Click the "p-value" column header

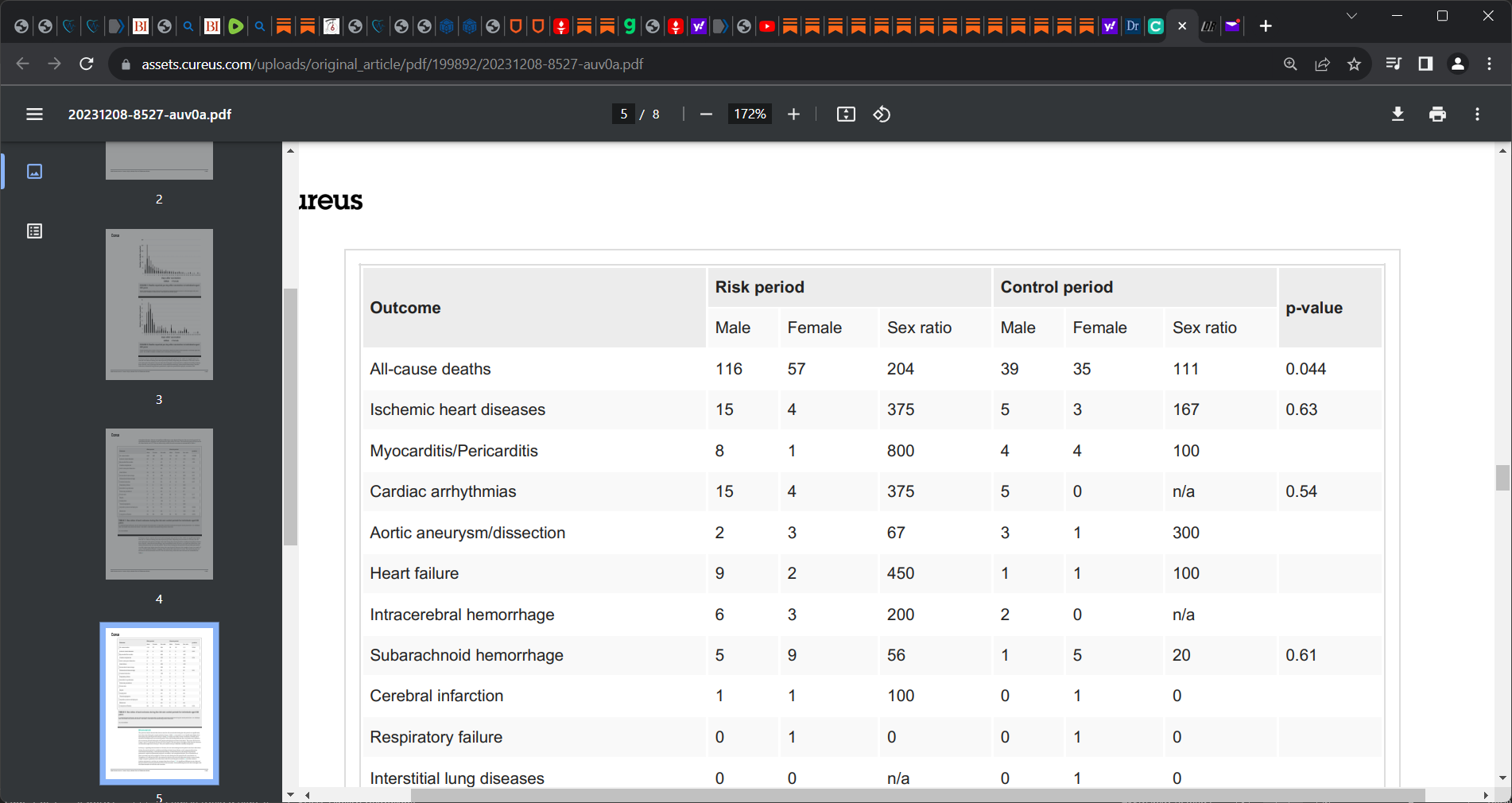coord(1314,308)
